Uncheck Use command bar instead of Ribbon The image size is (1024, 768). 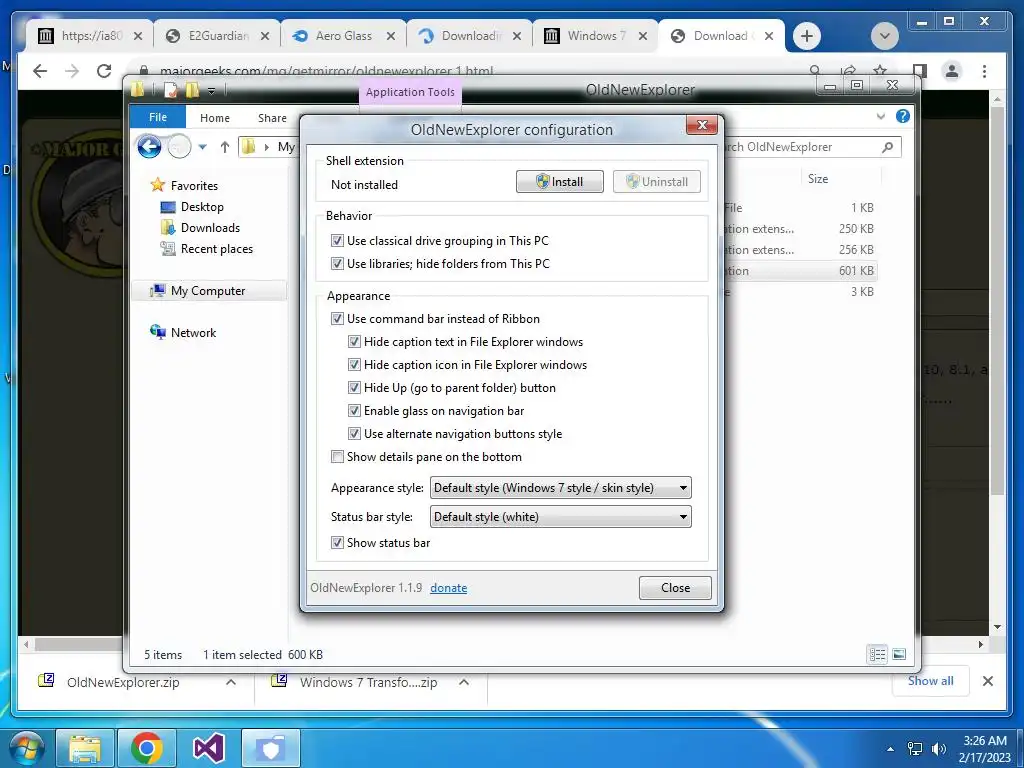337,319
